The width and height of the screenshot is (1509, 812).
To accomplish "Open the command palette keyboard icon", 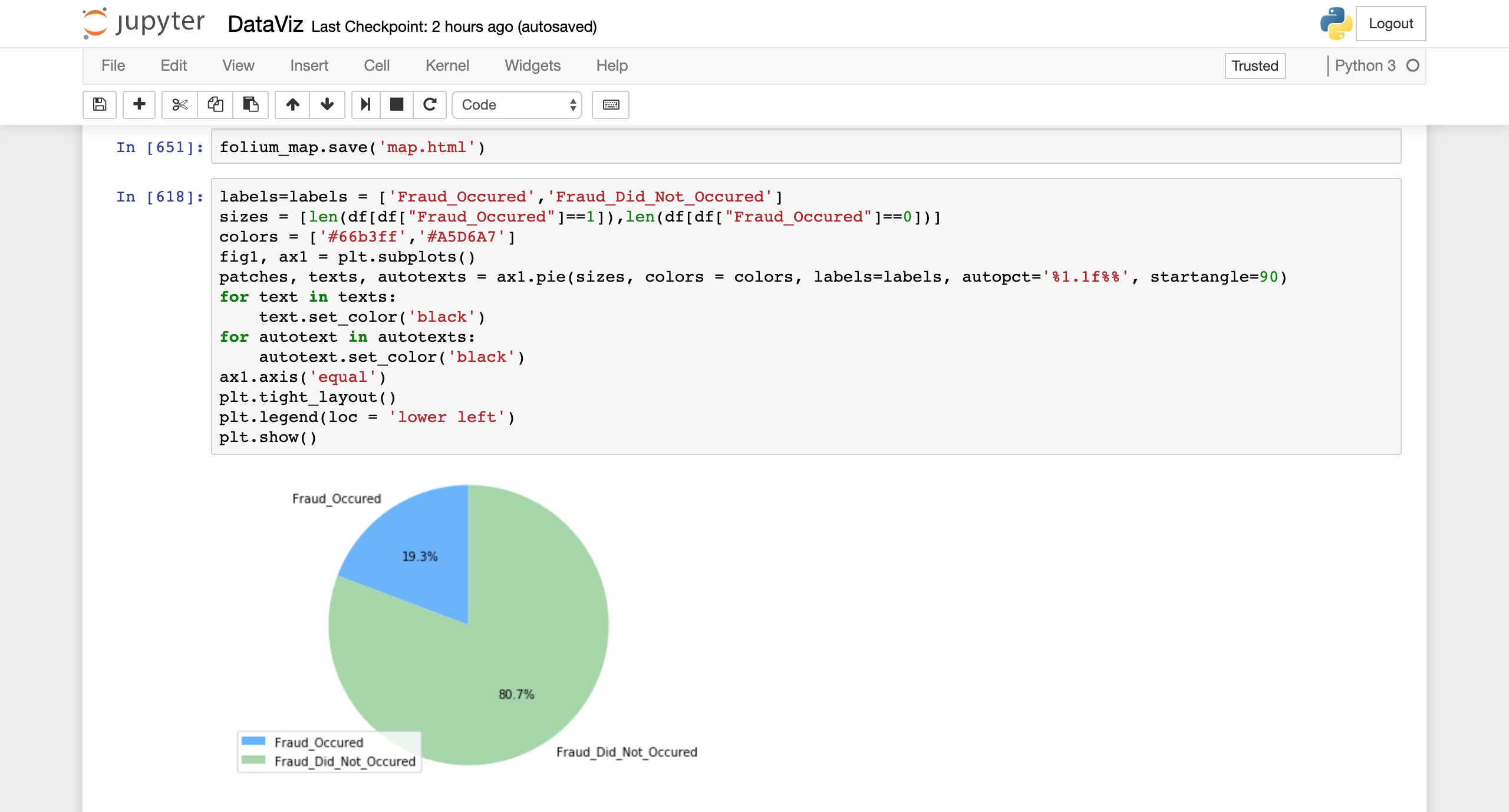I will coord(611,104).
